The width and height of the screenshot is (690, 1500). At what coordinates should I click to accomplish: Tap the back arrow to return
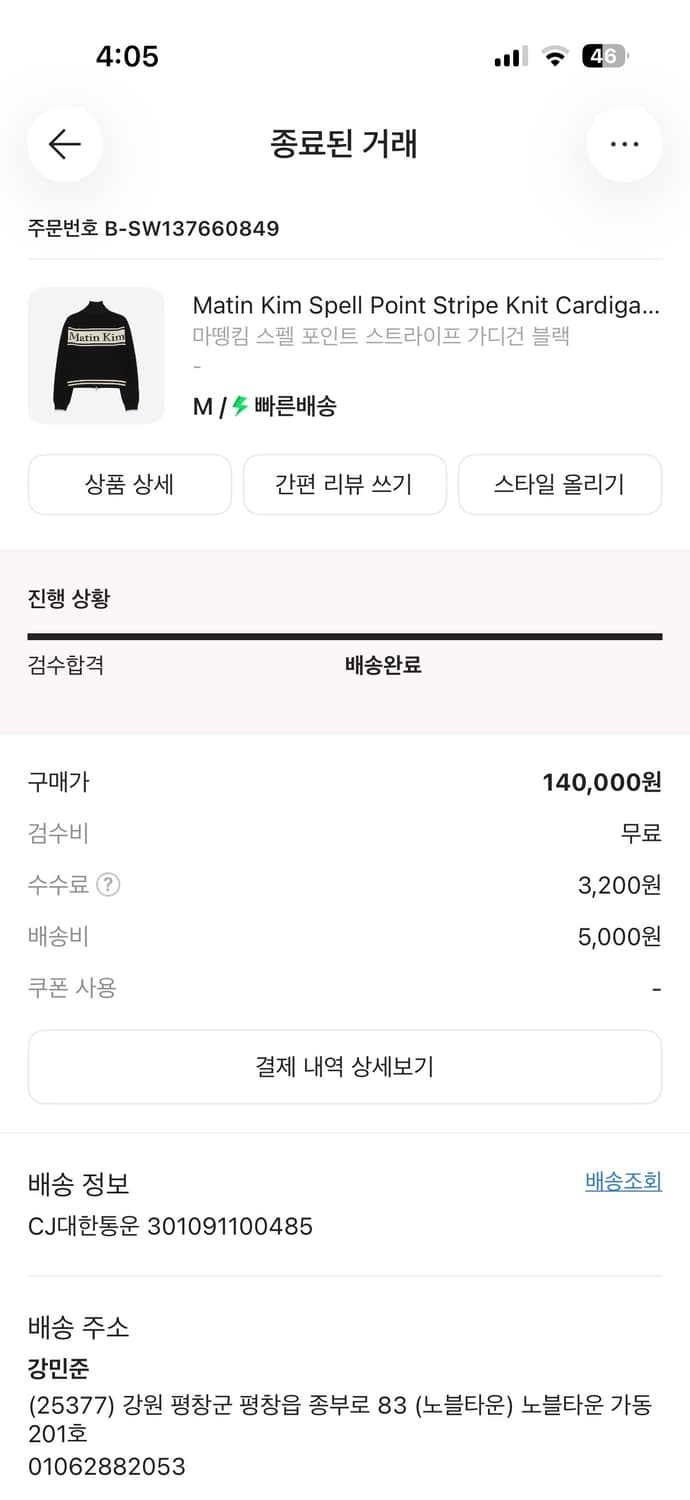(64, 144)
